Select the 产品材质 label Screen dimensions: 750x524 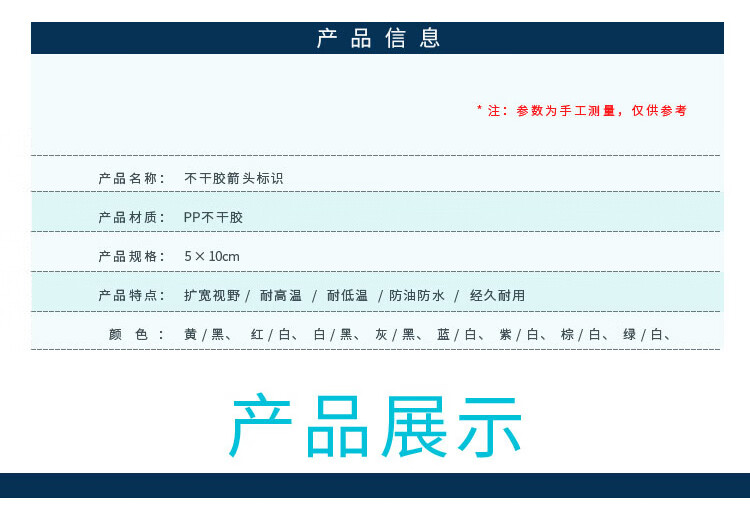(131, 217)
